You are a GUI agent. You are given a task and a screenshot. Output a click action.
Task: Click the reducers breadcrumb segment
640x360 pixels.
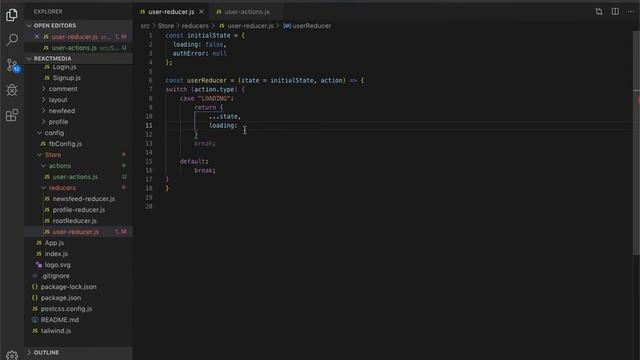coord(195,26)
